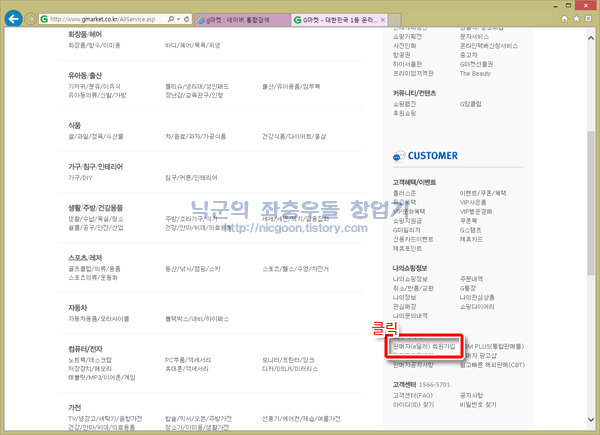Go back with the browser back arrow
The image size is (600, 435).
(x=13, y=18)
